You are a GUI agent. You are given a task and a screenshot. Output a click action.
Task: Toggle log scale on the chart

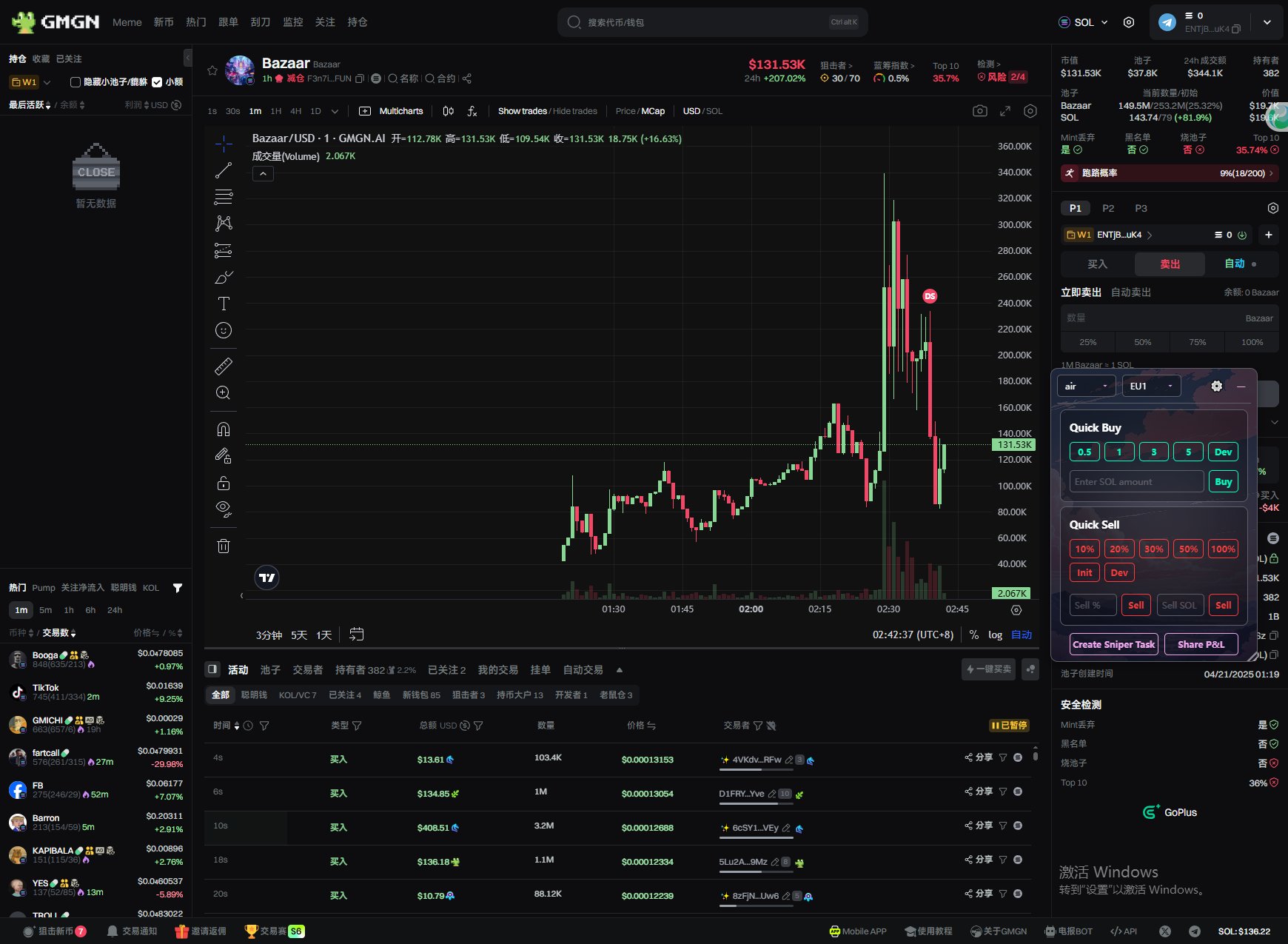click(996, 635)
